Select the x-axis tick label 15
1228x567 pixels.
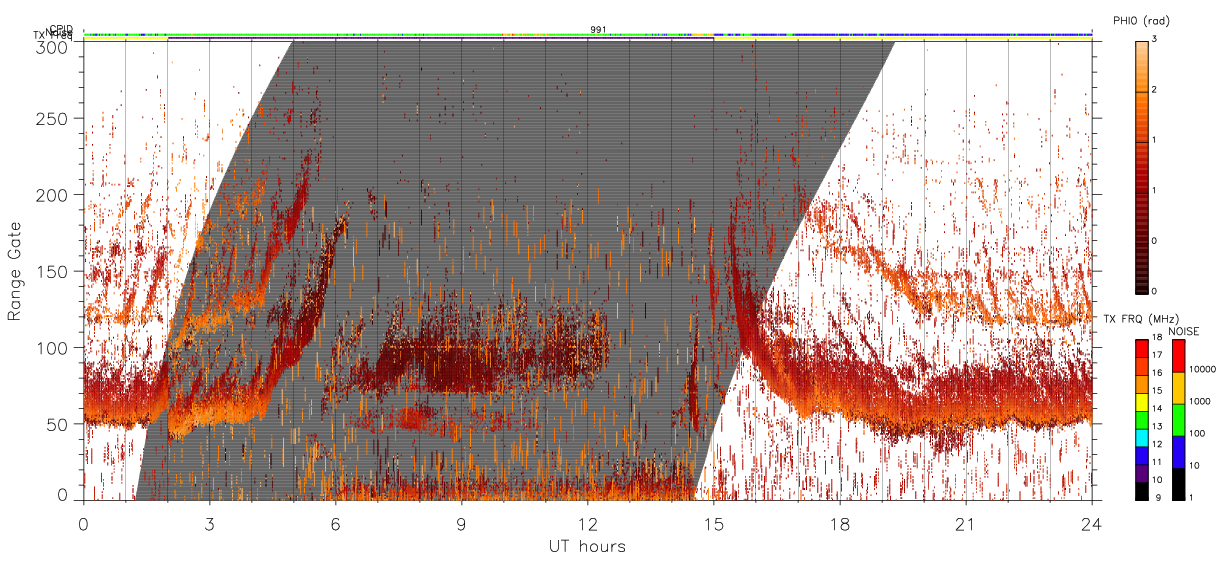[x=714, y=524]
